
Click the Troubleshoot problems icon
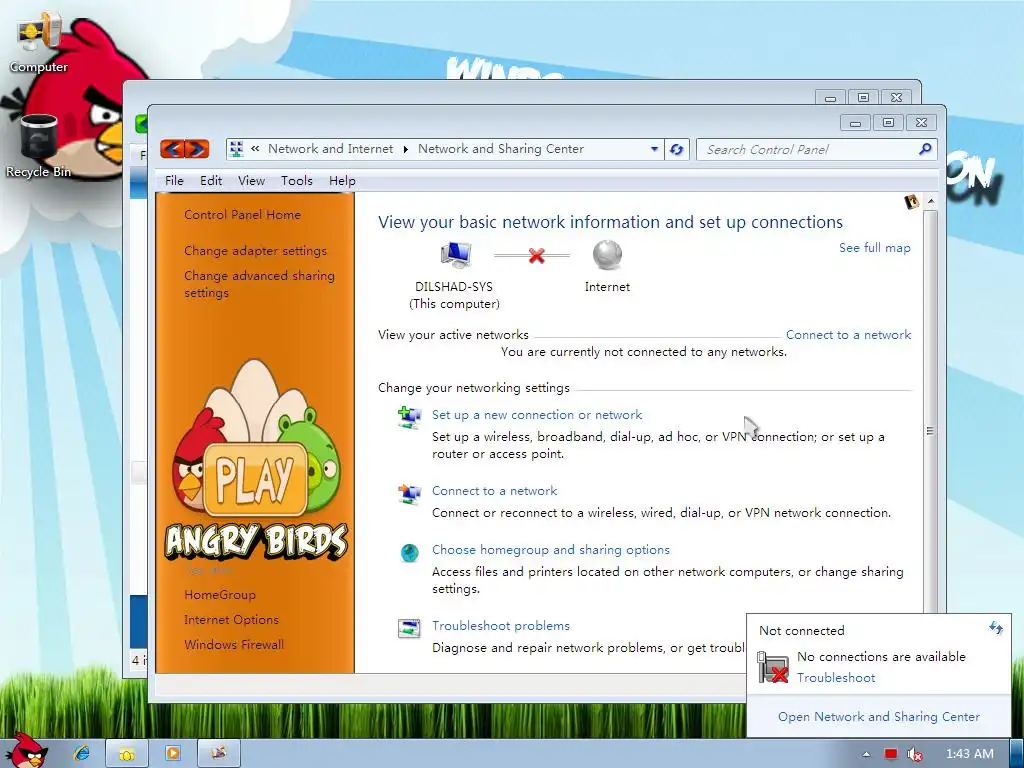pyautogui.click(x=409, y=629)
